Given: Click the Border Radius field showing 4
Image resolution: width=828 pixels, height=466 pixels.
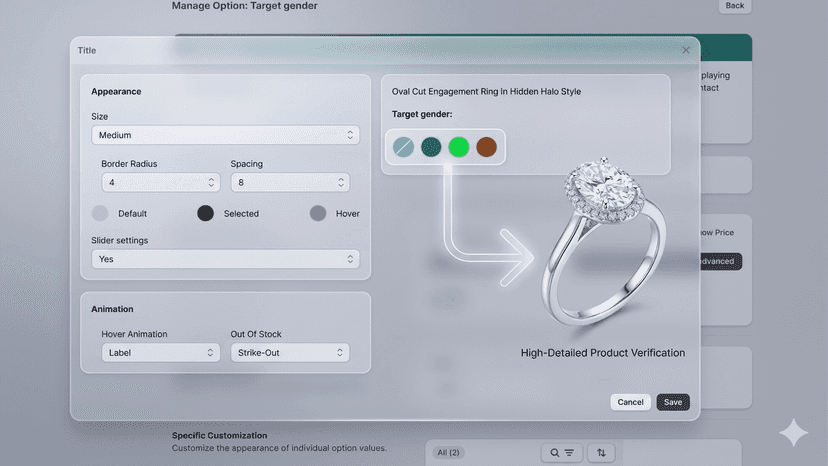Looking at the screenshot, I should coord(161,182).
